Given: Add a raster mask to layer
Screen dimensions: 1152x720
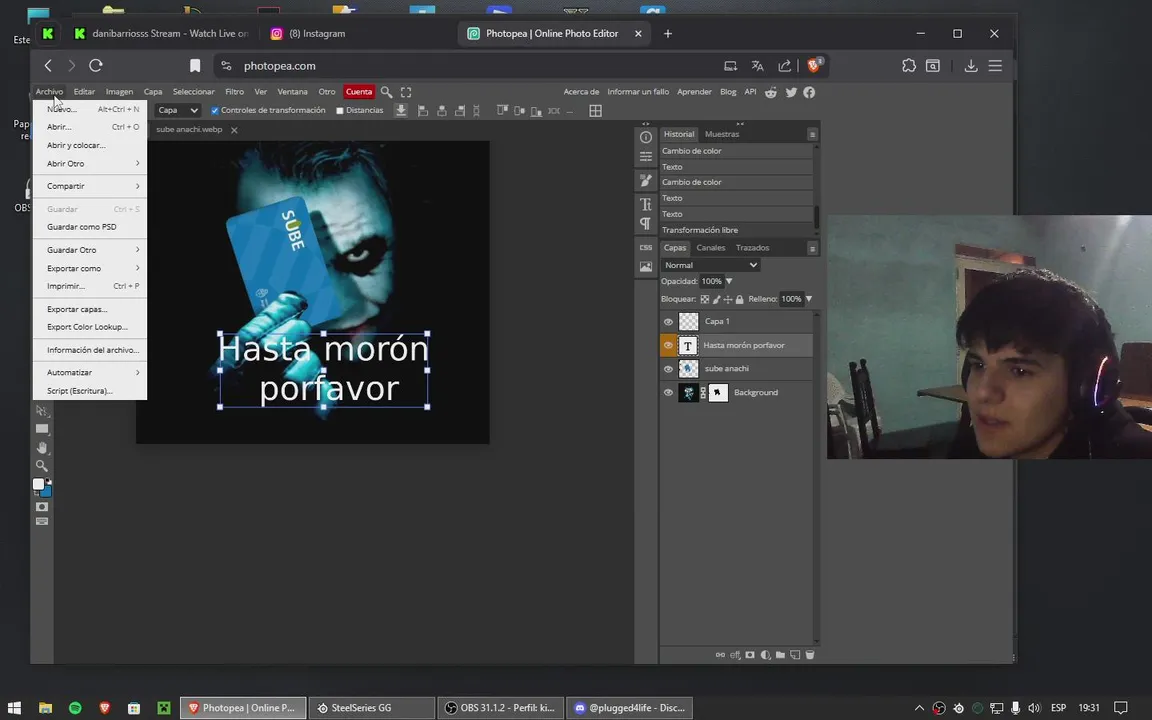Looking at the screenshot, I should coord(750,655).
